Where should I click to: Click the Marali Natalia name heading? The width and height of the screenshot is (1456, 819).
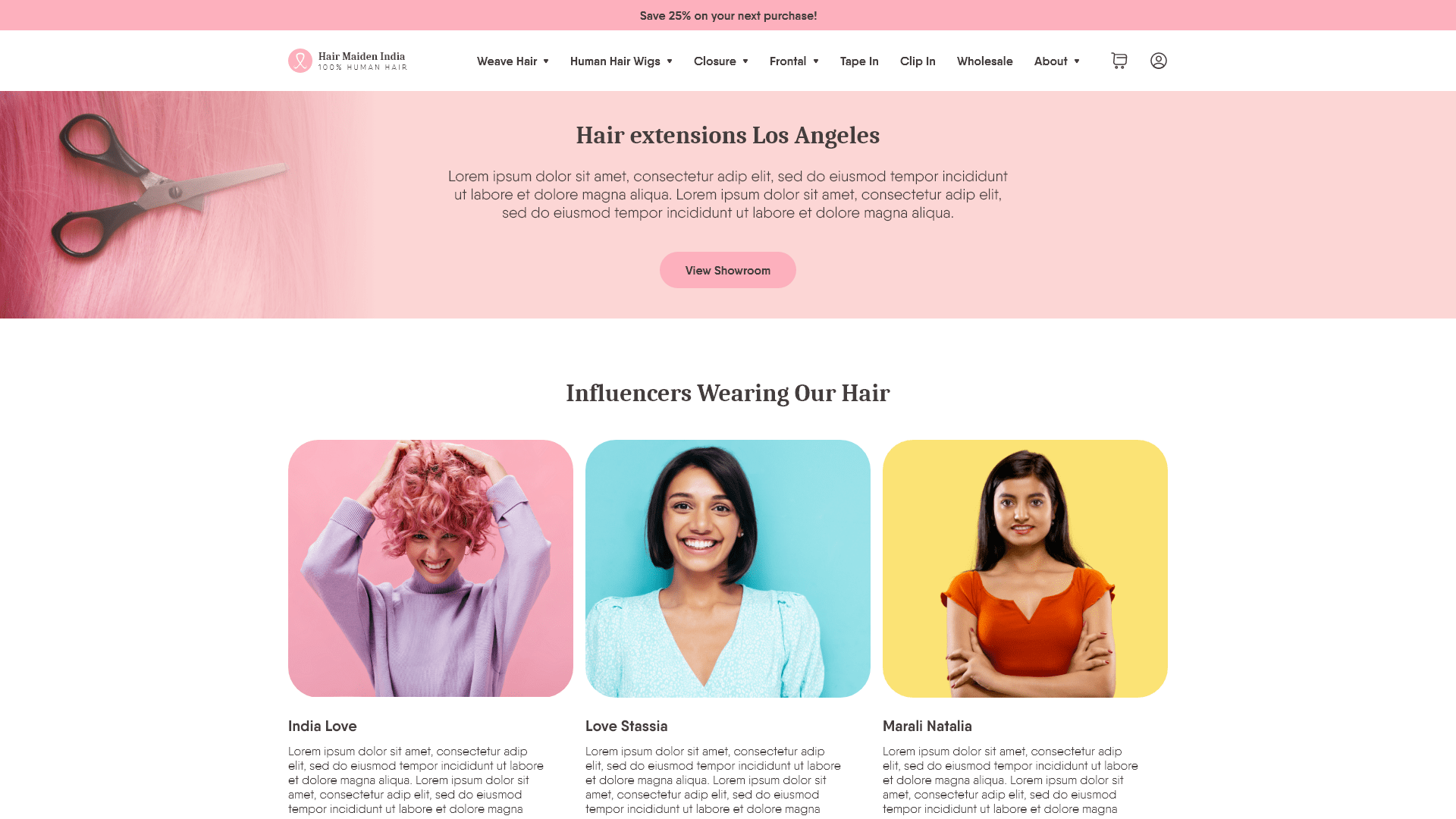(927, 726)
